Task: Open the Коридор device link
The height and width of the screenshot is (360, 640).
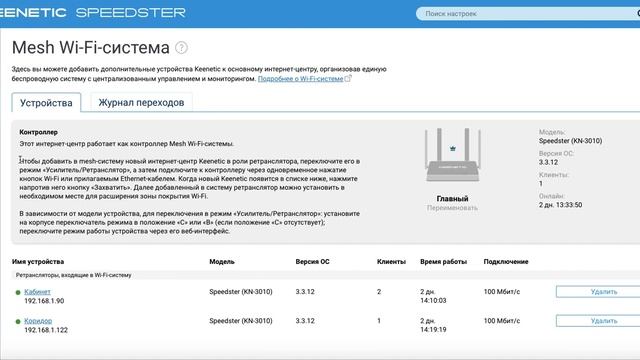Action: pyautogui.click(x=38, y=321)
